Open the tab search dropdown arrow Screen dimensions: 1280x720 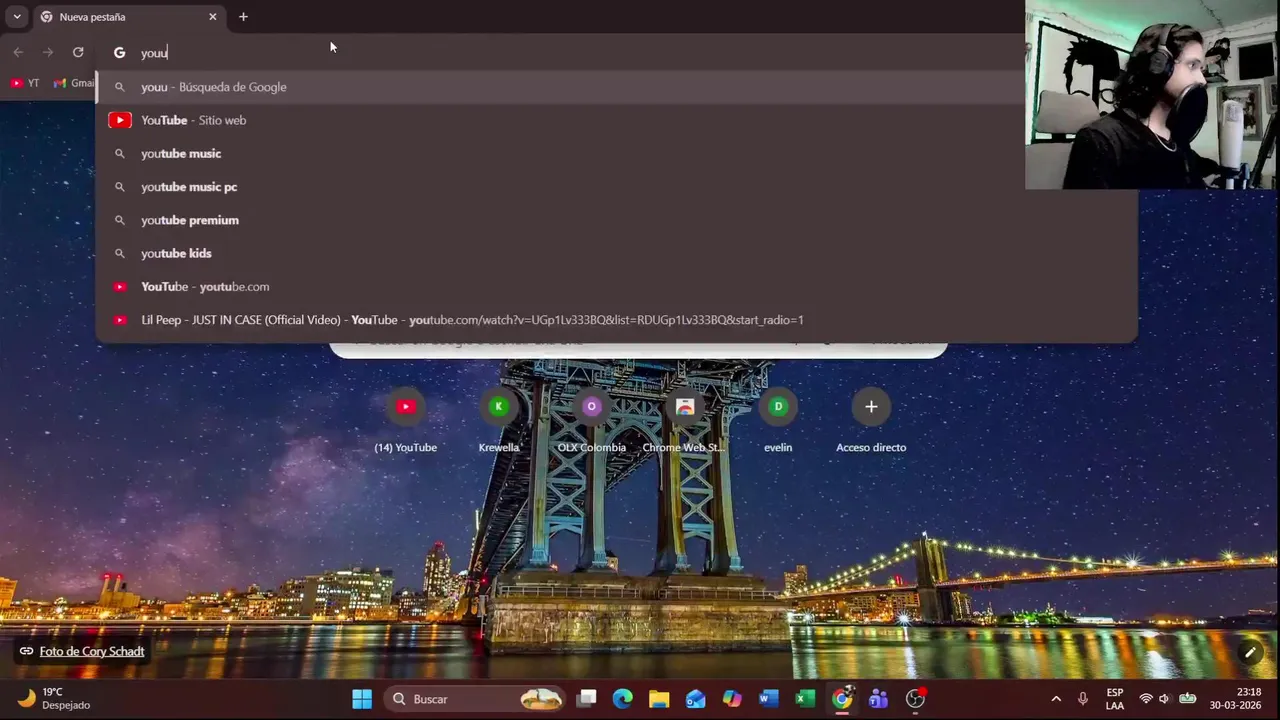pos(16,17)
